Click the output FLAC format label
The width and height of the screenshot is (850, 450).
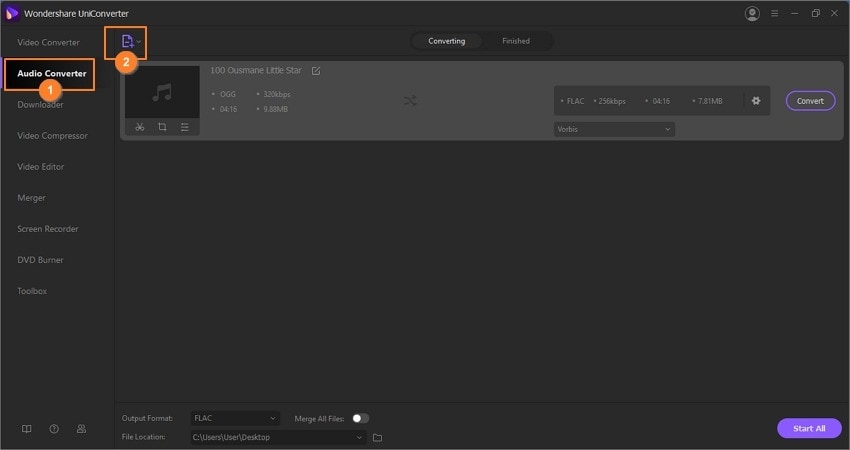coord(575,101)
